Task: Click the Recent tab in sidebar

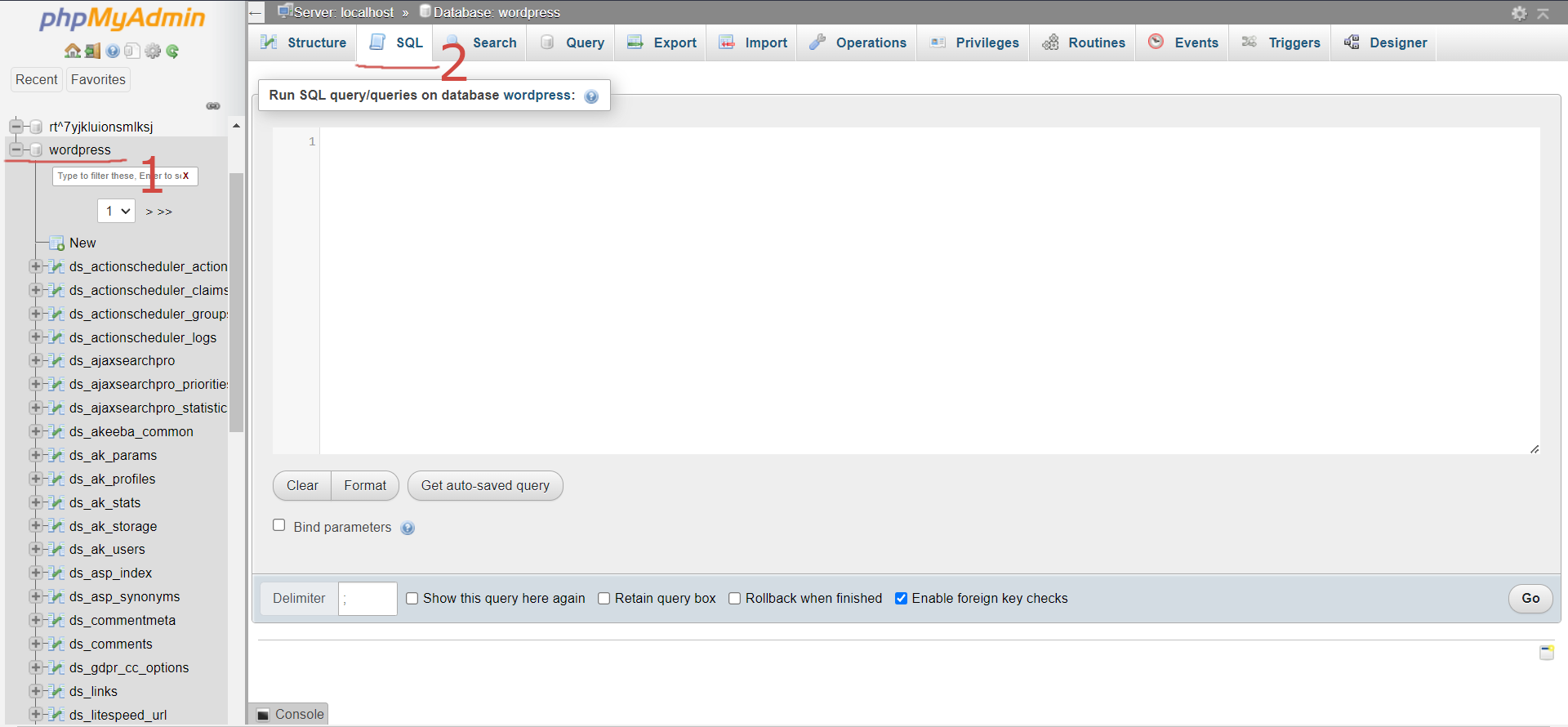Action: point(37,79)
